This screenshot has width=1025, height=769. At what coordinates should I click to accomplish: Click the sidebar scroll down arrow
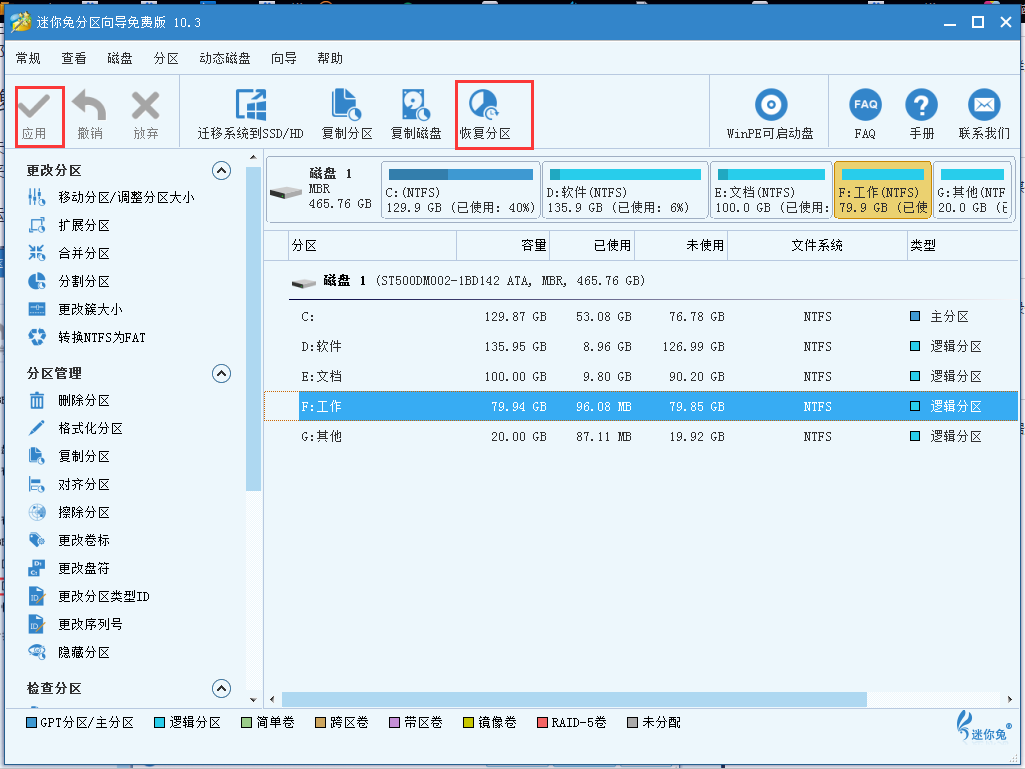tap(254, 700)
